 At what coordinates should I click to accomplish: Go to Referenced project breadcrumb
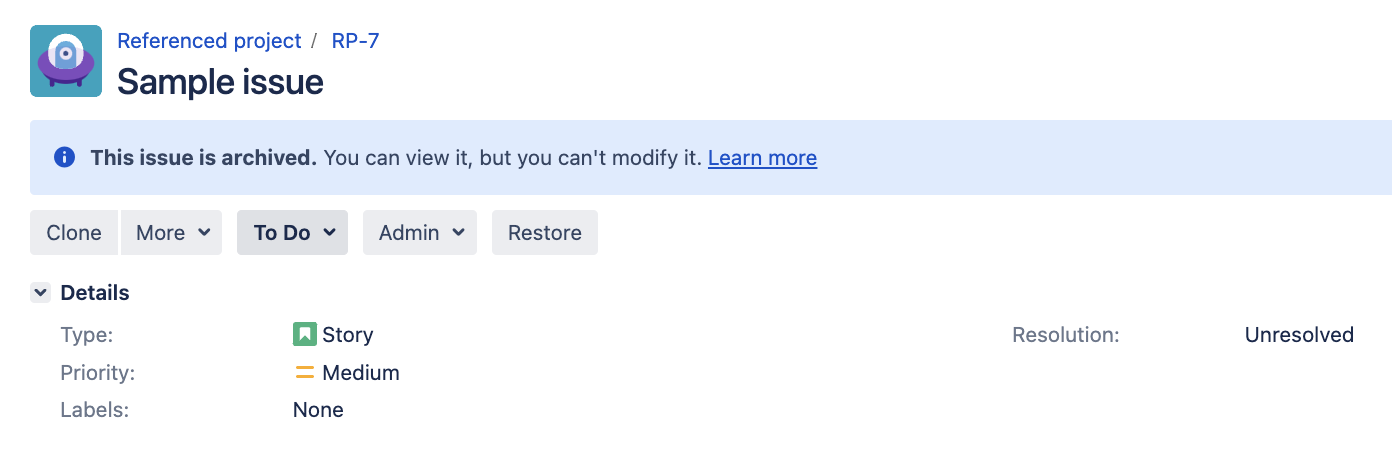click(209, 41)
